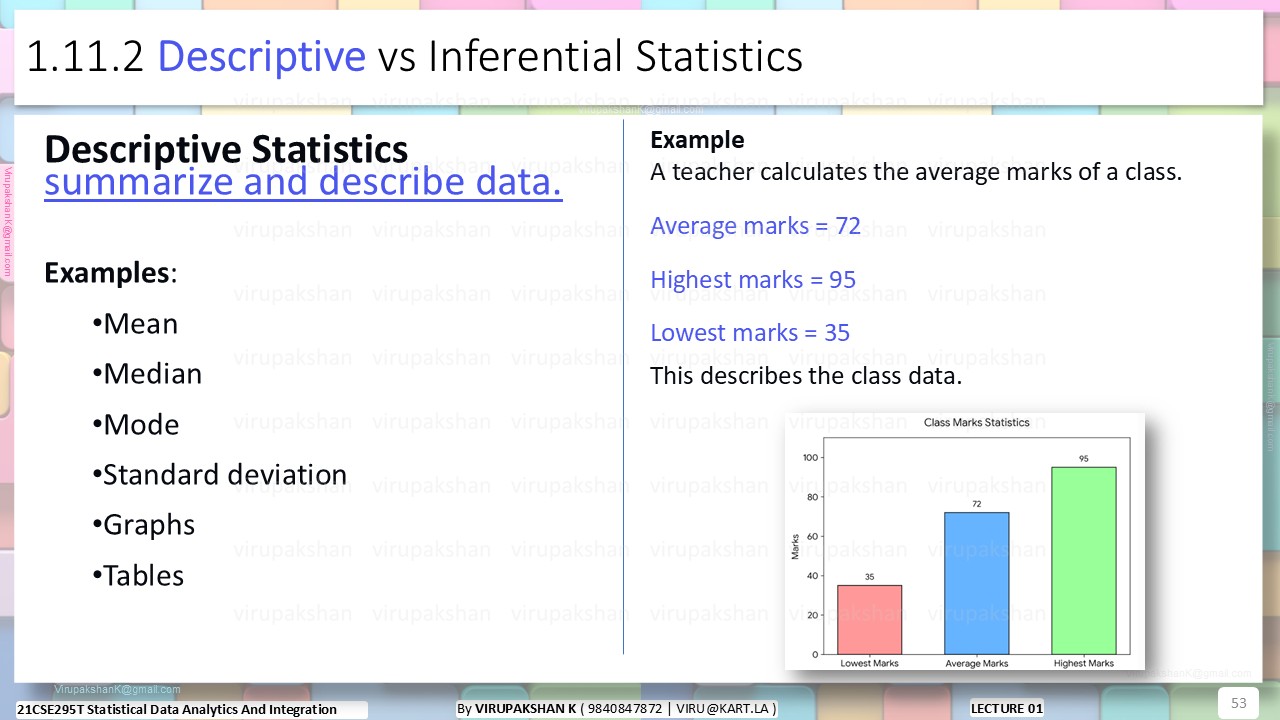1280x720 pixels.
Task: Click the 'Highest marks = 95' line
Action: click(x=753, y=279)
